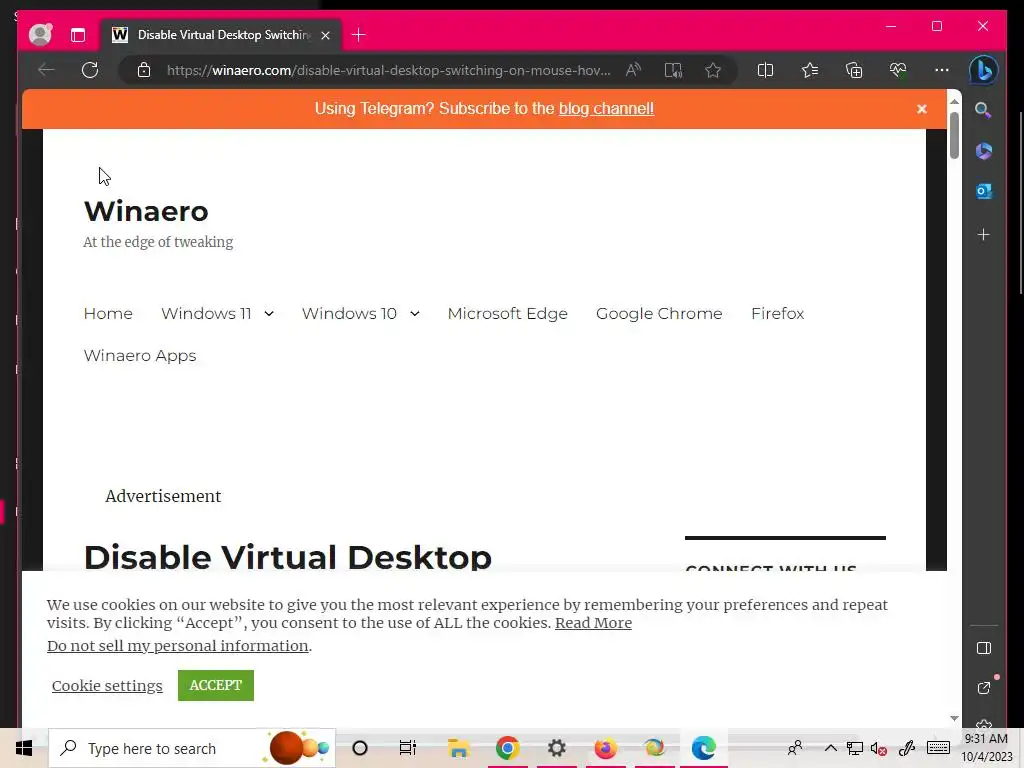
Task: Open the Windows 10 menu item
Action: (x=349, y=313)
